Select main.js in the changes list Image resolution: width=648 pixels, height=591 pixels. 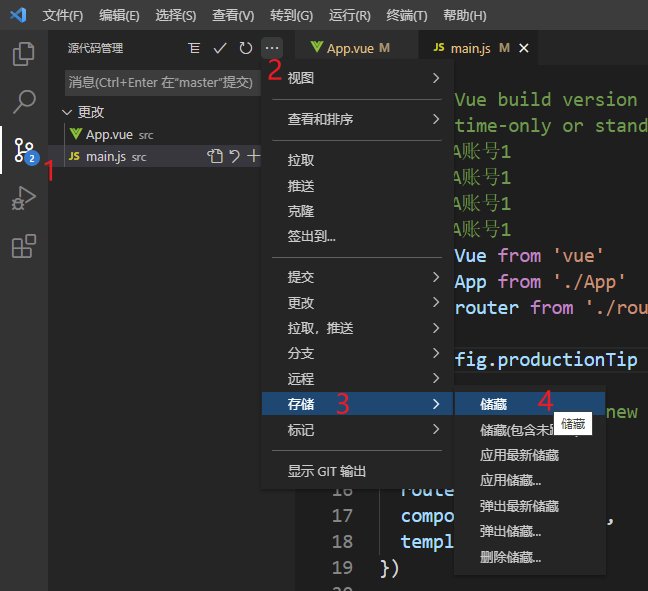(155, 156)
